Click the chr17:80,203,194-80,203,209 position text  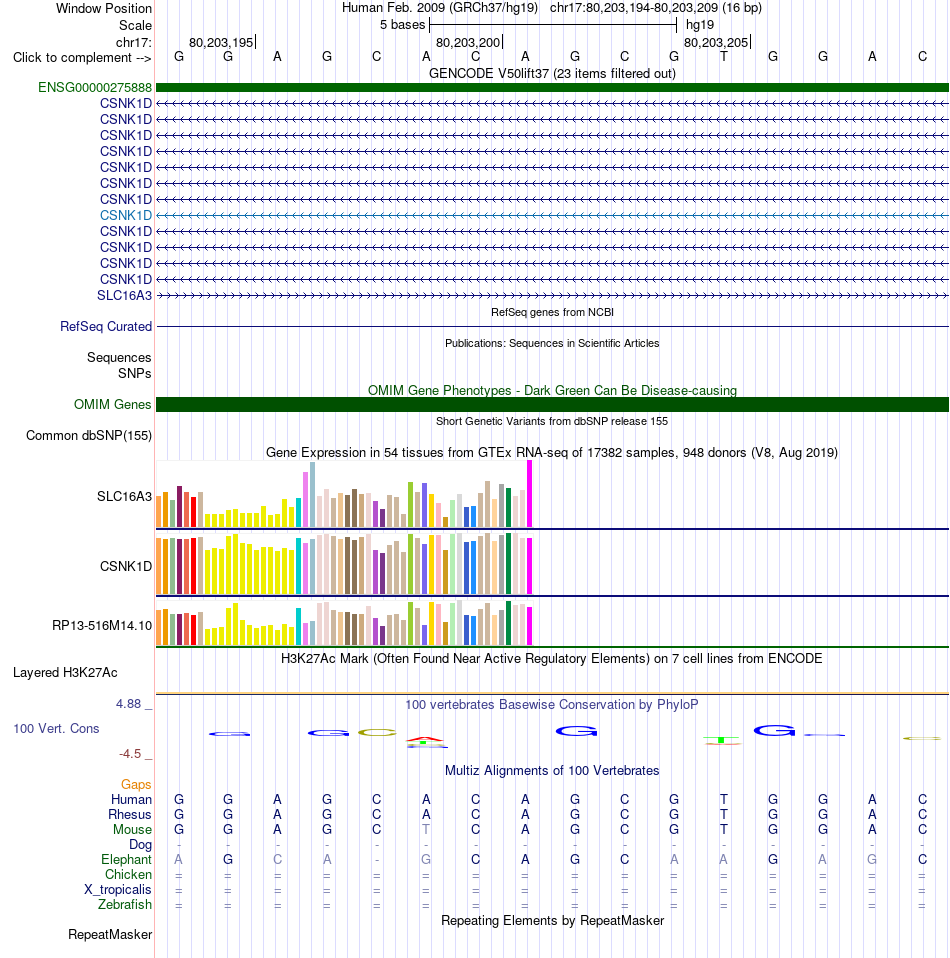click(656, 8)
